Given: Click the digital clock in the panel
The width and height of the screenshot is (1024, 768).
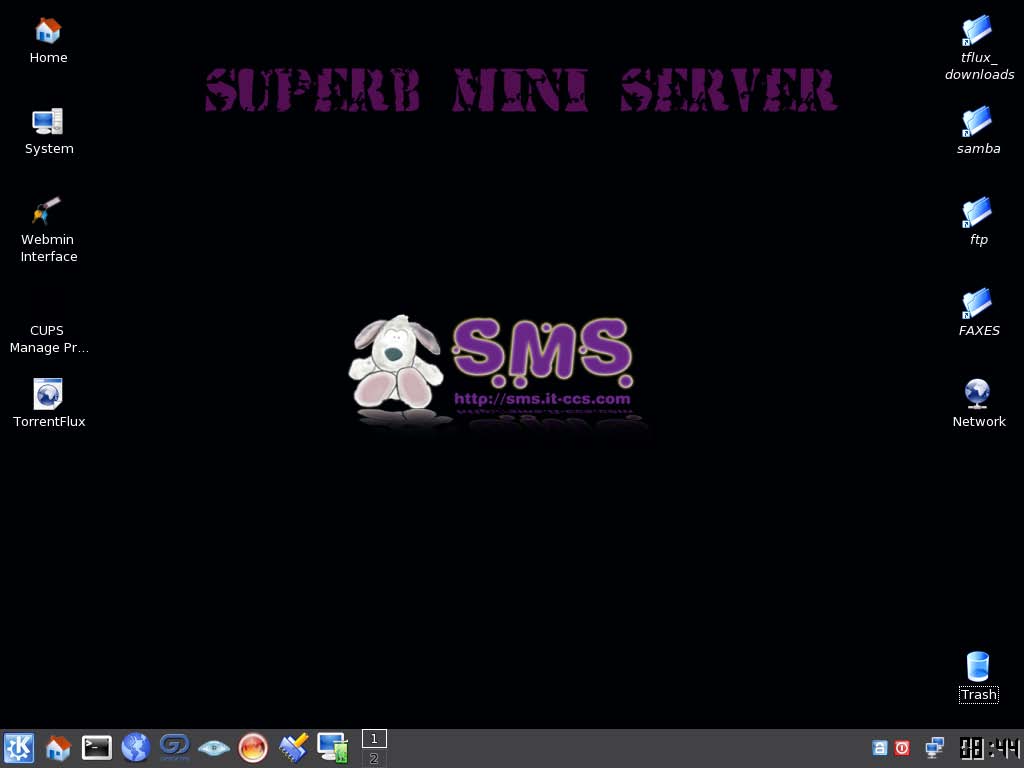Looking at the screenshot, I should tap(989, 748).
